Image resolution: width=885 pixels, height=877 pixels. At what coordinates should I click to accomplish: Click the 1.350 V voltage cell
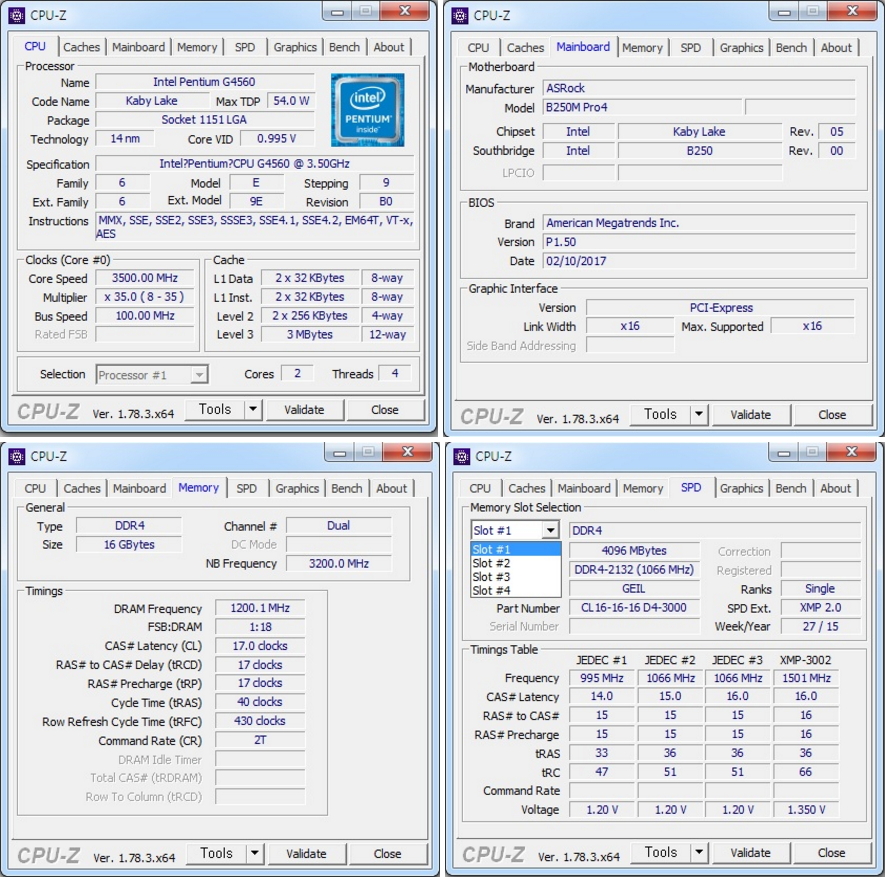point(806,810)
